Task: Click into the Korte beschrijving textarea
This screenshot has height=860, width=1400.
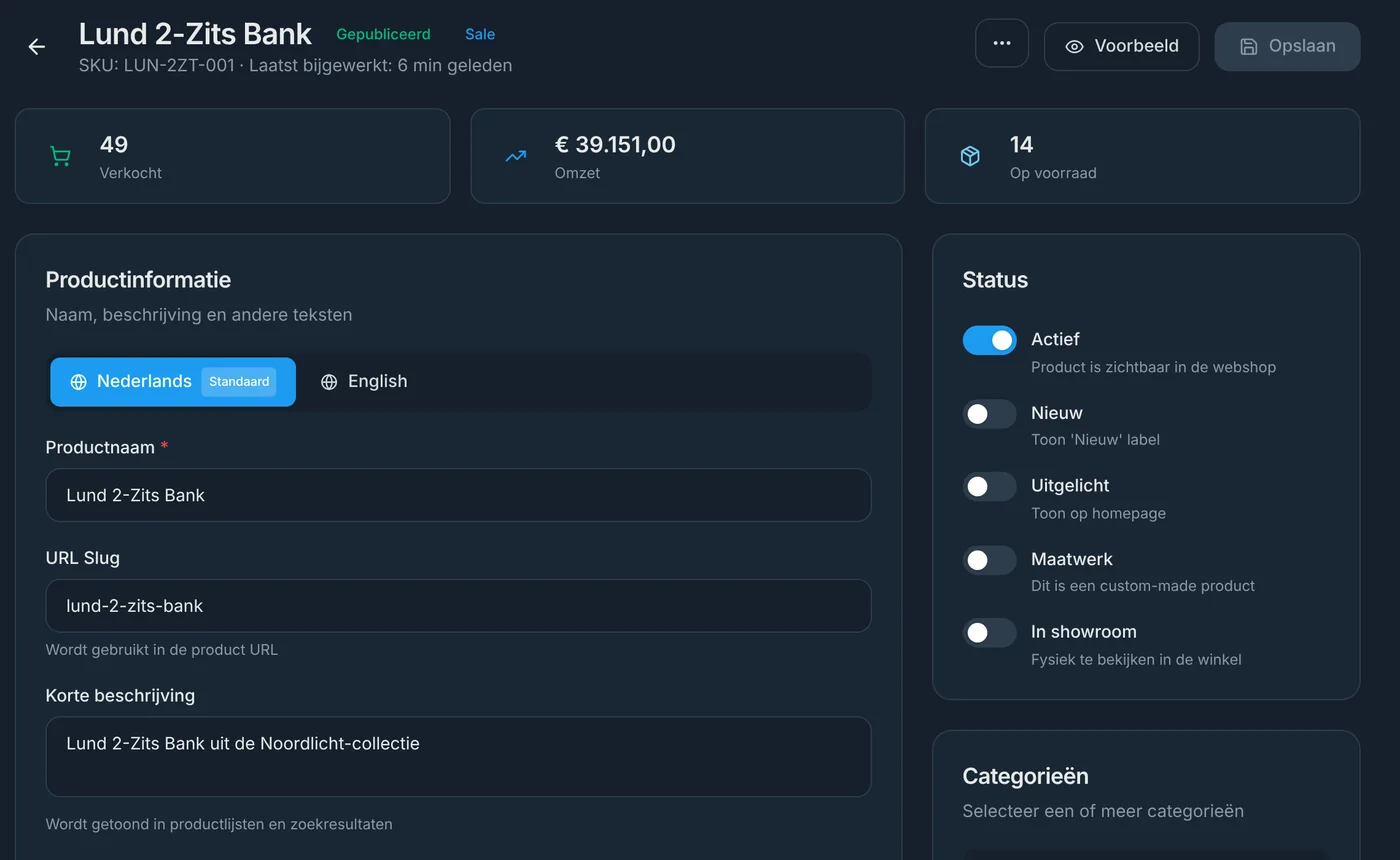Action: 458,757
